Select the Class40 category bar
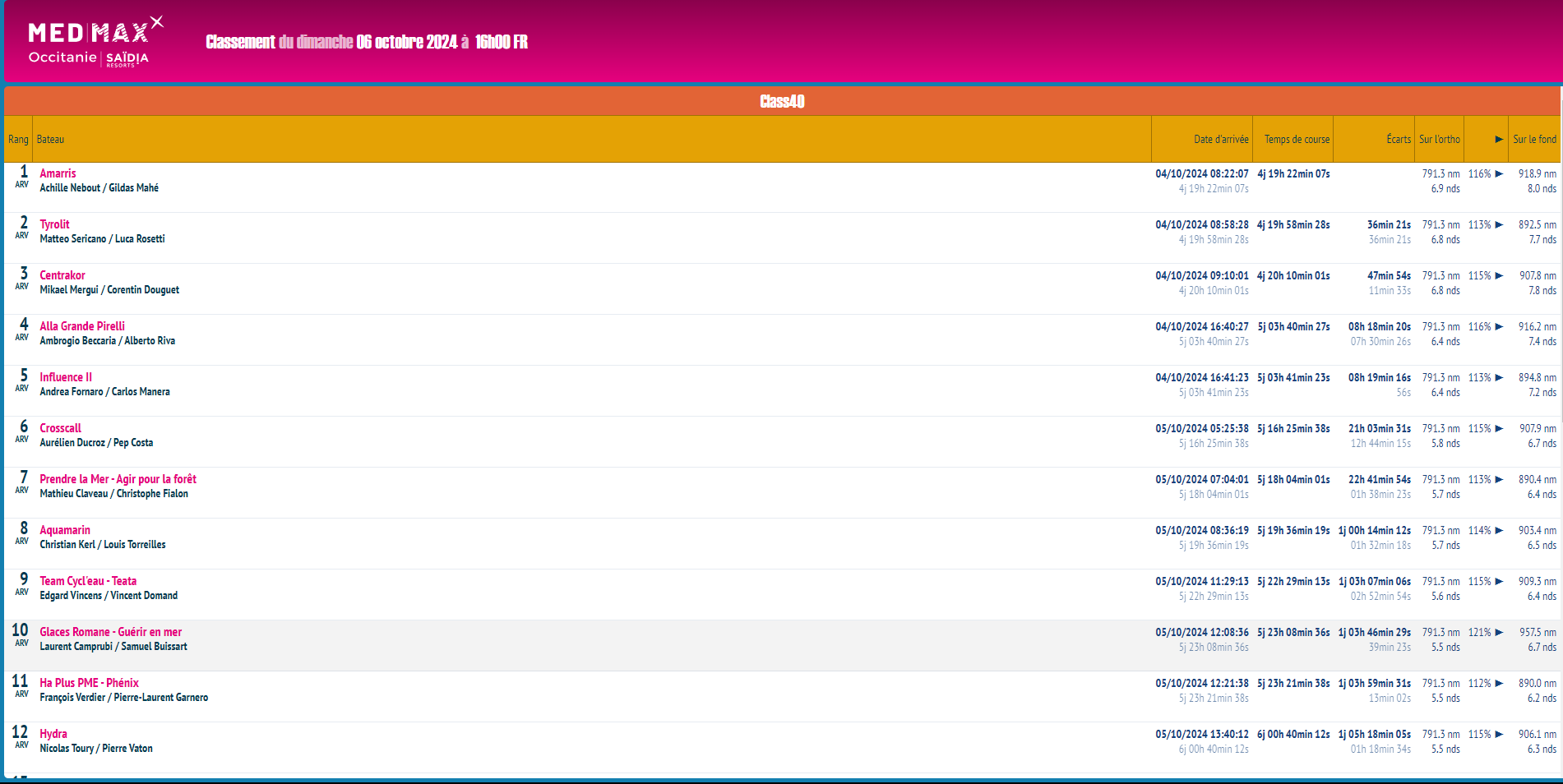The width and height of the screenshot is (1563, 784). (x=781, y=101)
